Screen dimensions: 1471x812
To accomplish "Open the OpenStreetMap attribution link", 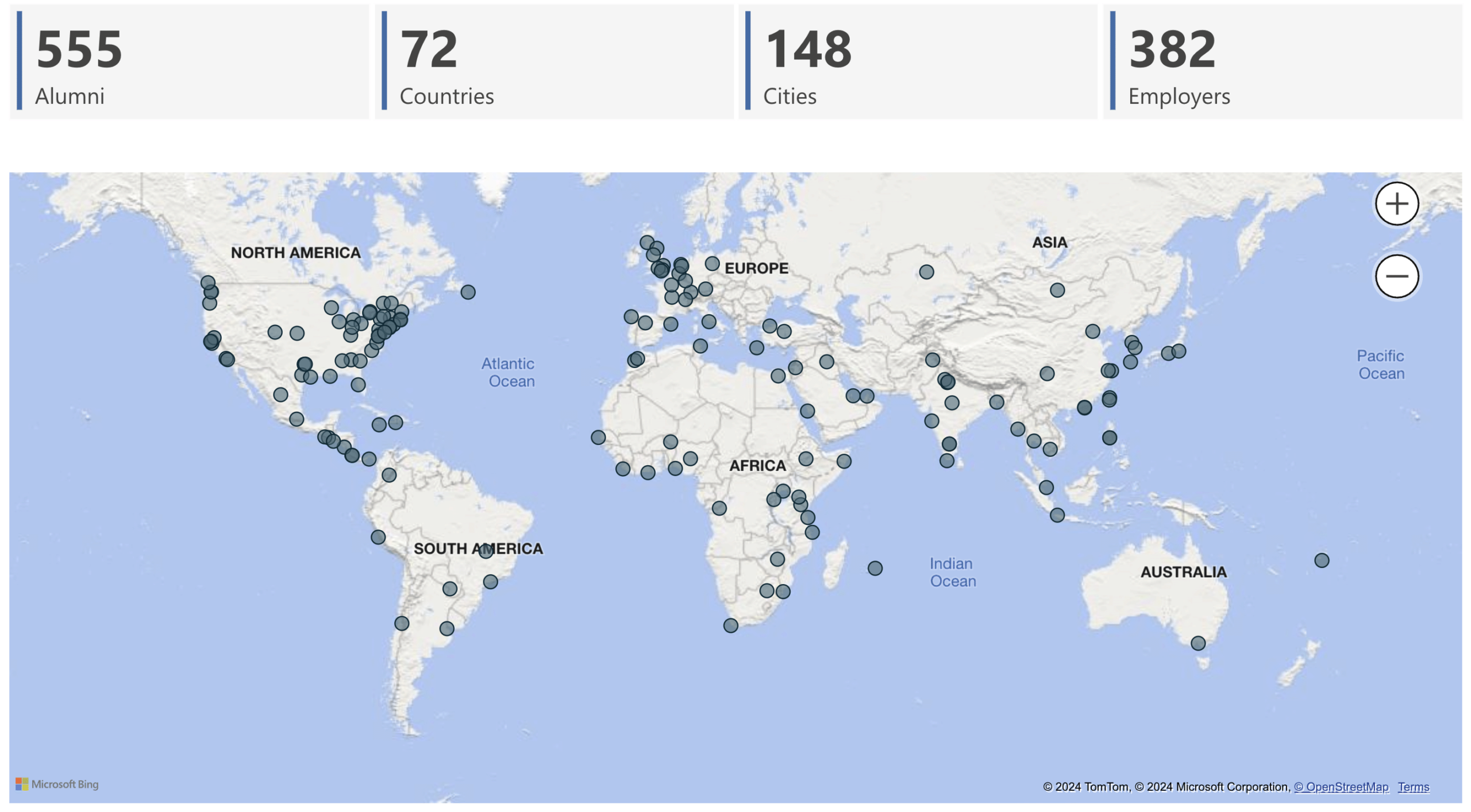I will [1341, 787].
